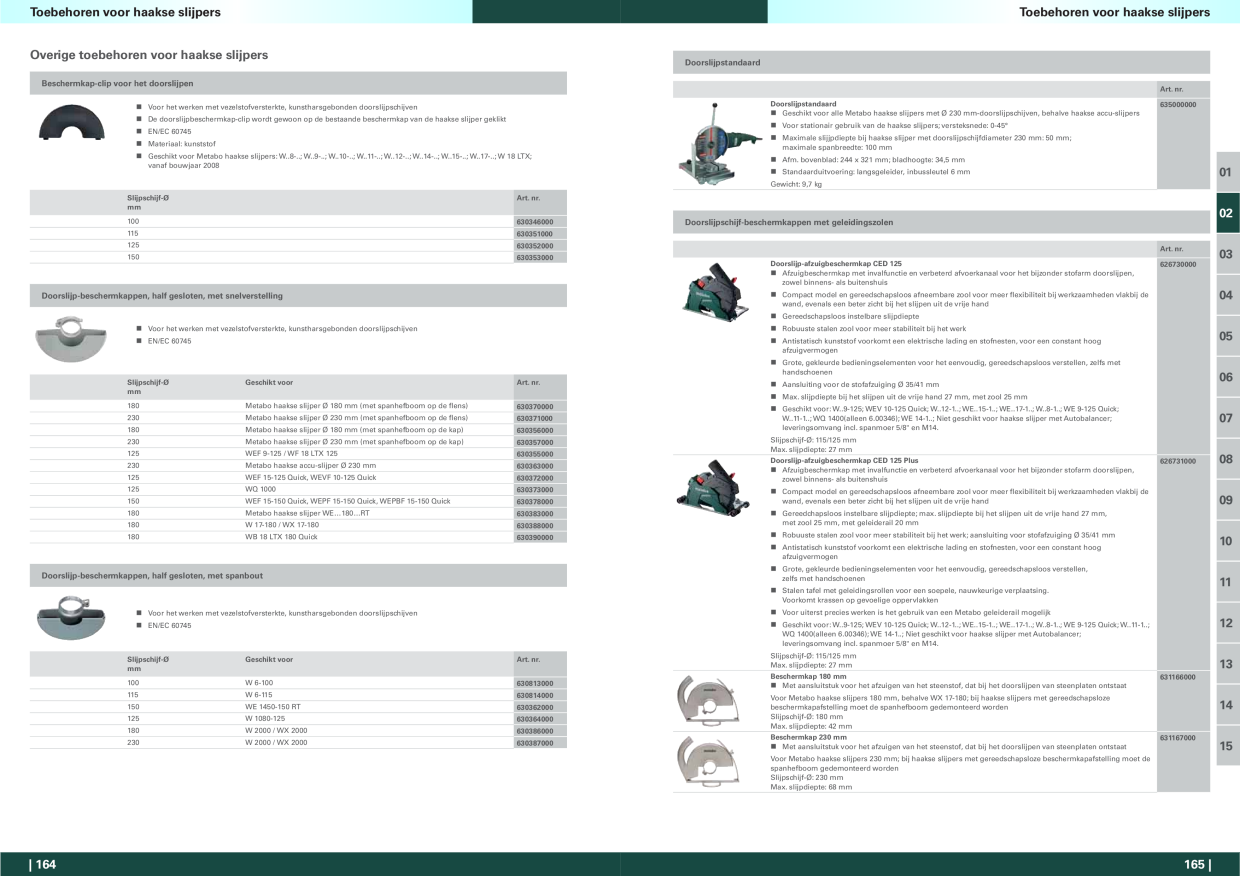Select article number 630355000
This screenshot has width=1240, height=876.
click(534, 453)
